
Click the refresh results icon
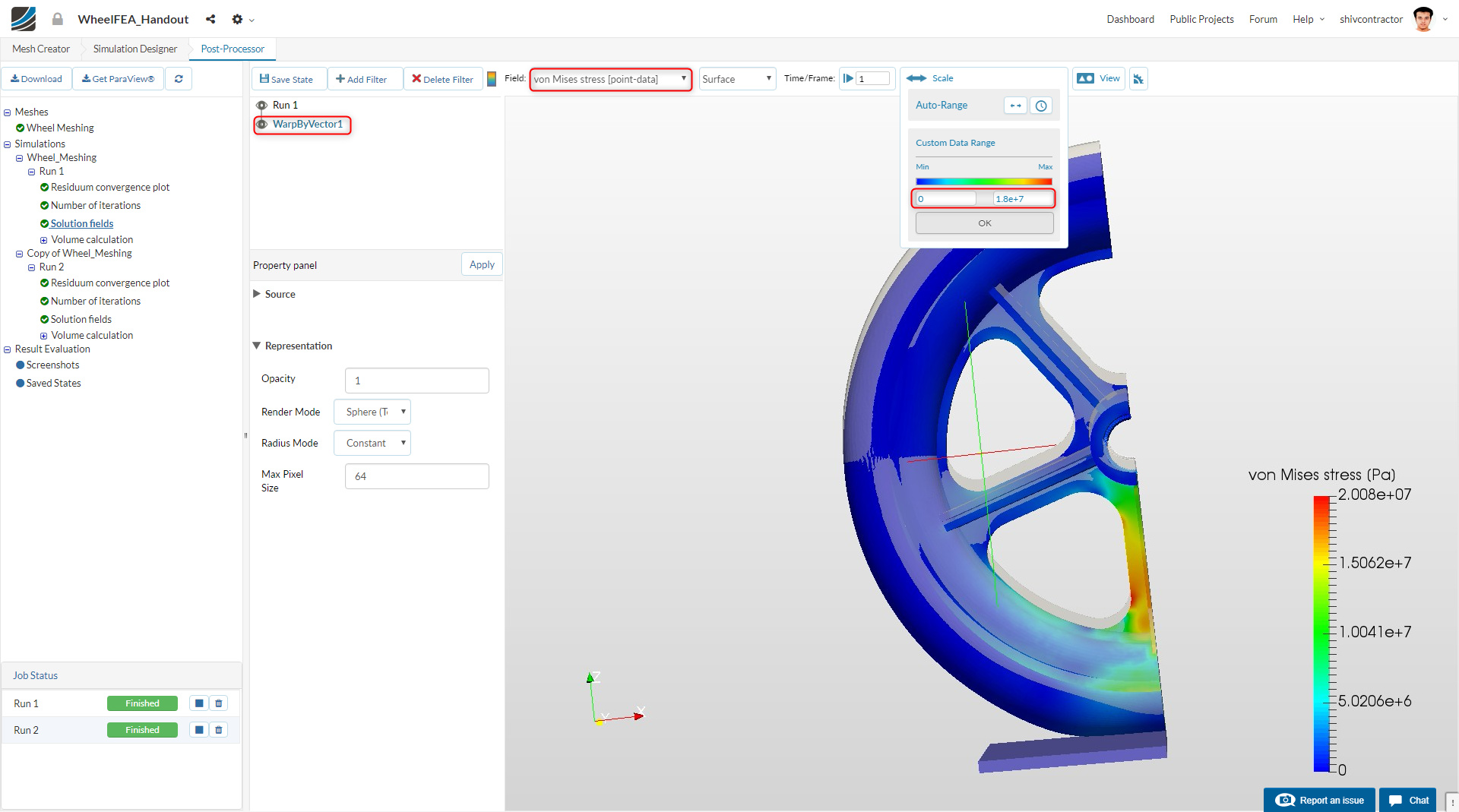pyautogui.click(x=179, y=79)
